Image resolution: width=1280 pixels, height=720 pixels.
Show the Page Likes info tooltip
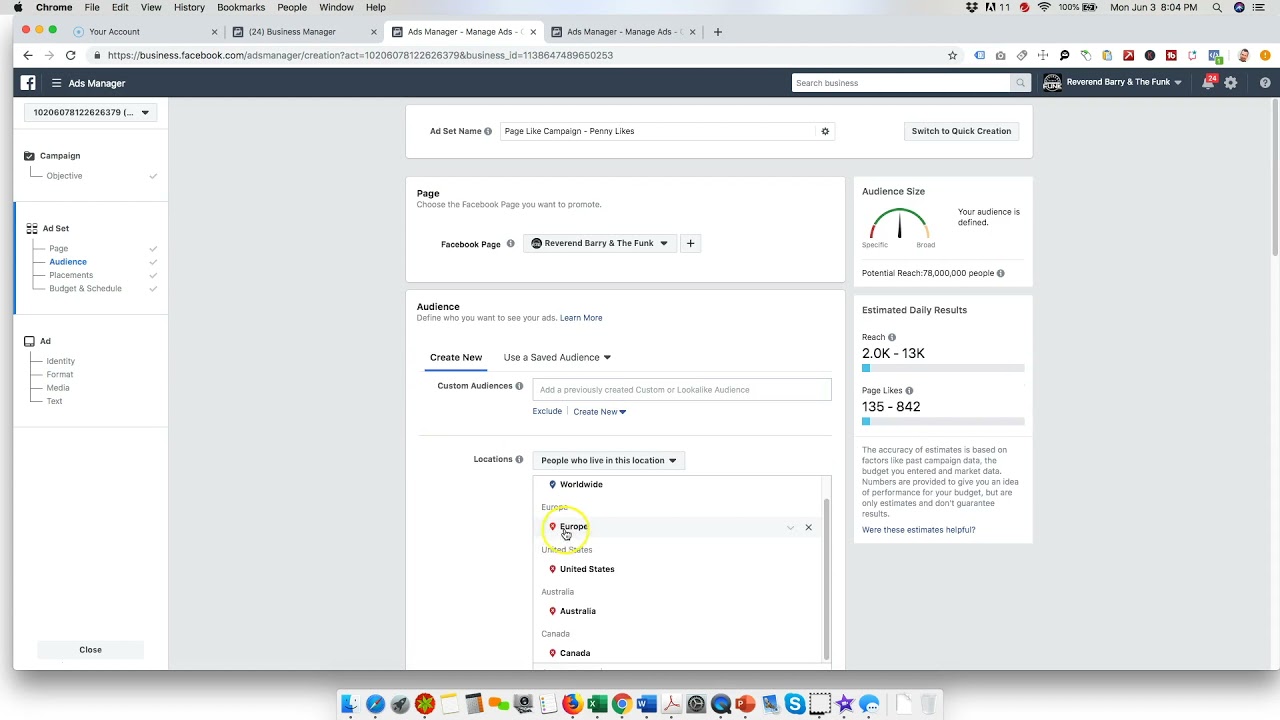(909, 391)
